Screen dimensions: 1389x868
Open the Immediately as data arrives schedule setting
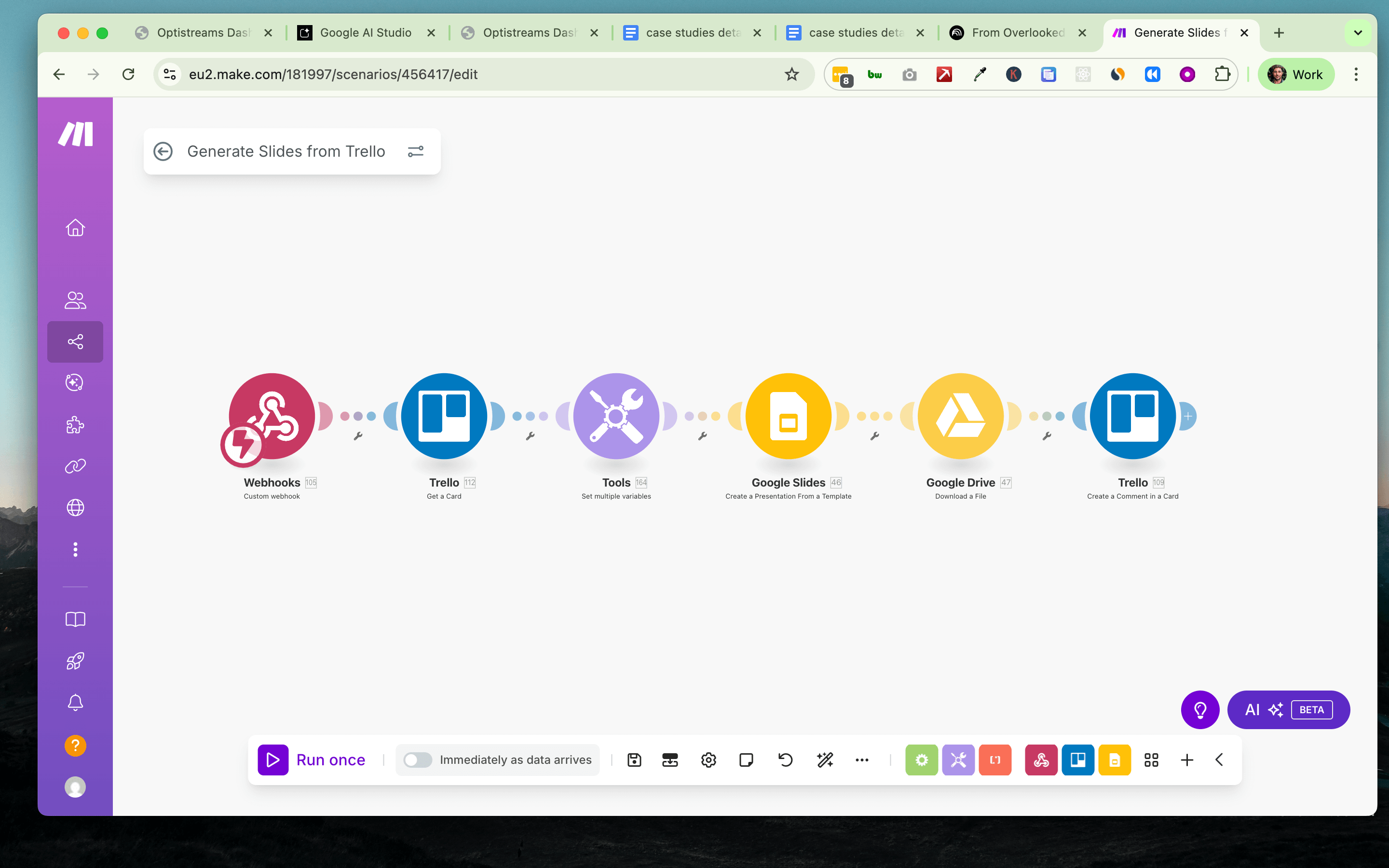(516, 760)
